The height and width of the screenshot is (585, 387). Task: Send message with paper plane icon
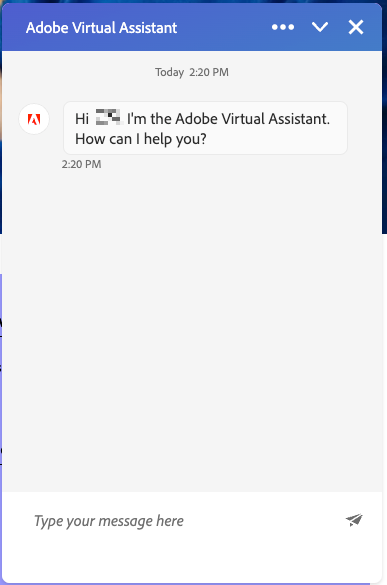click(354, 520)
